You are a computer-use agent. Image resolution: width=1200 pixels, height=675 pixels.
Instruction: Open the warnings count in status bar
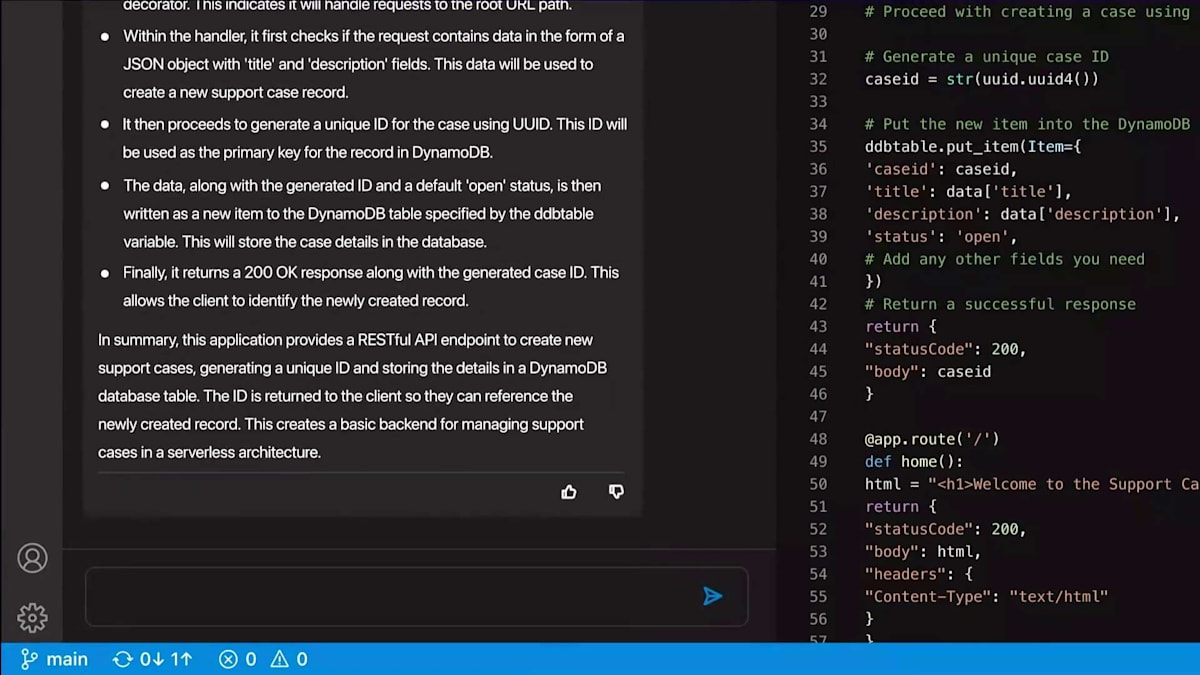289,659
